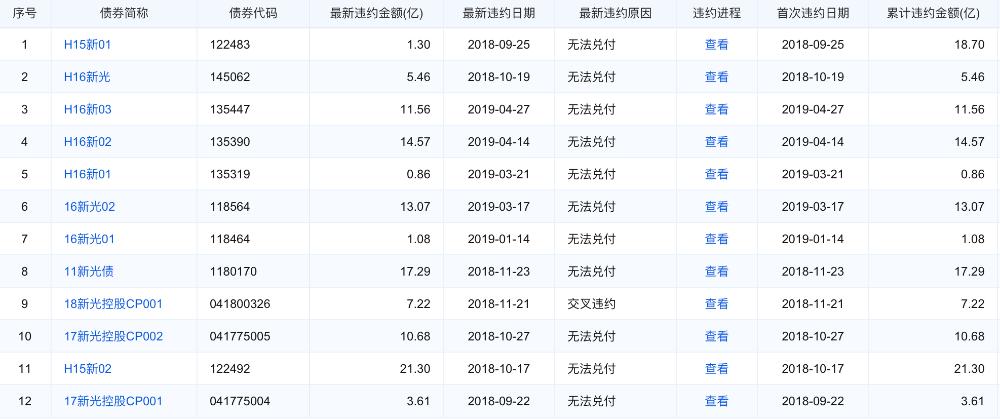Click first default date 2018-10-19

pos(812,77)
